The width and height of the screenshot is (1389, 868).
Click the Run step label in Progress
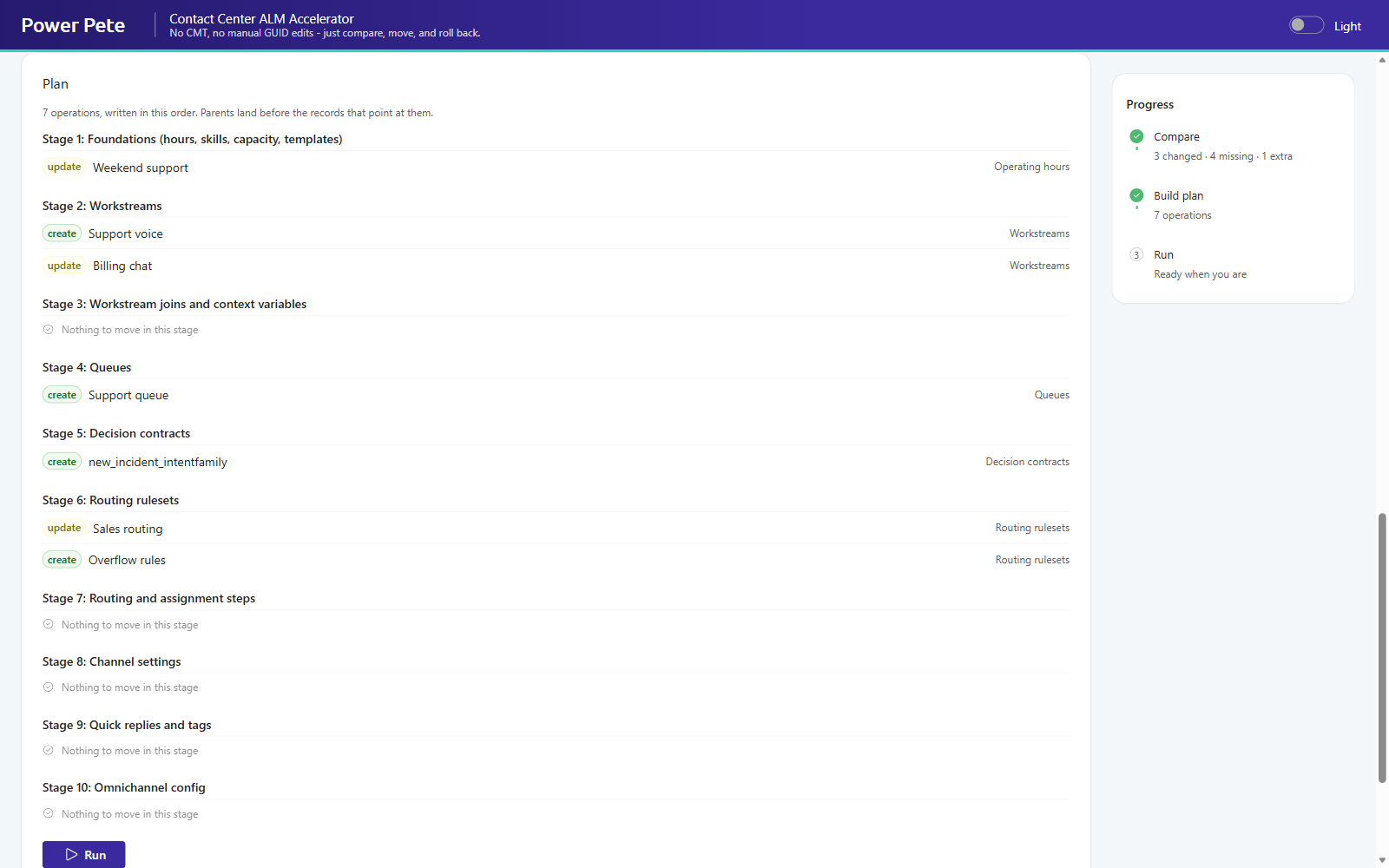1163,254
